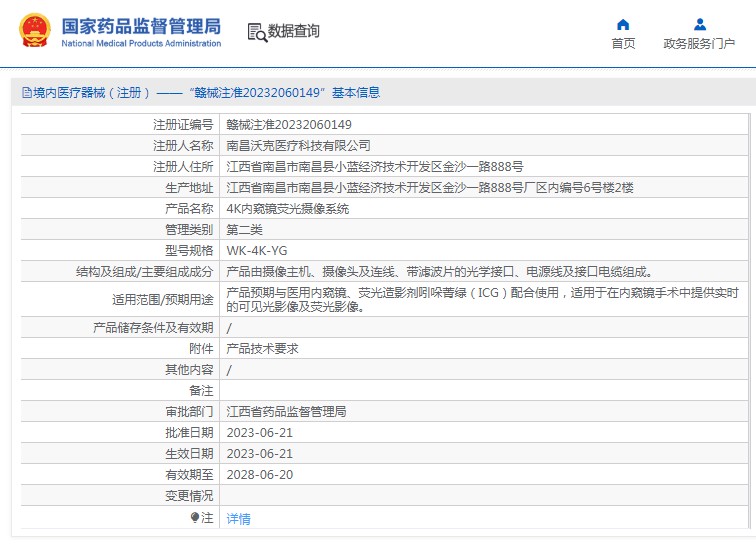Select the 适用范围/预期用途 description text
The image size is (756, 547).
pos(482,300)
